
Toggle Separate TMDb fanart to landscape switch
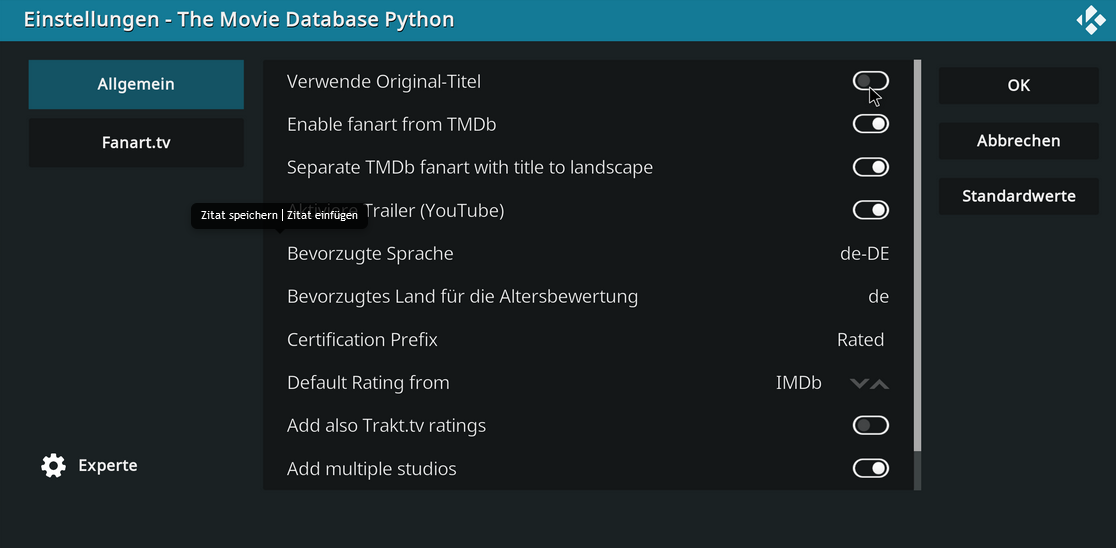(x=870, y=167)
